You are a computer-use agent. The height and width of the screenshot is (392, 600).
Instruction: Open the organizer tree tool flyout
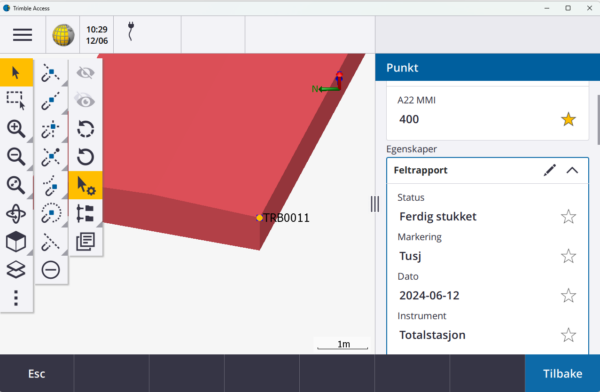click(x=85, y=213)
